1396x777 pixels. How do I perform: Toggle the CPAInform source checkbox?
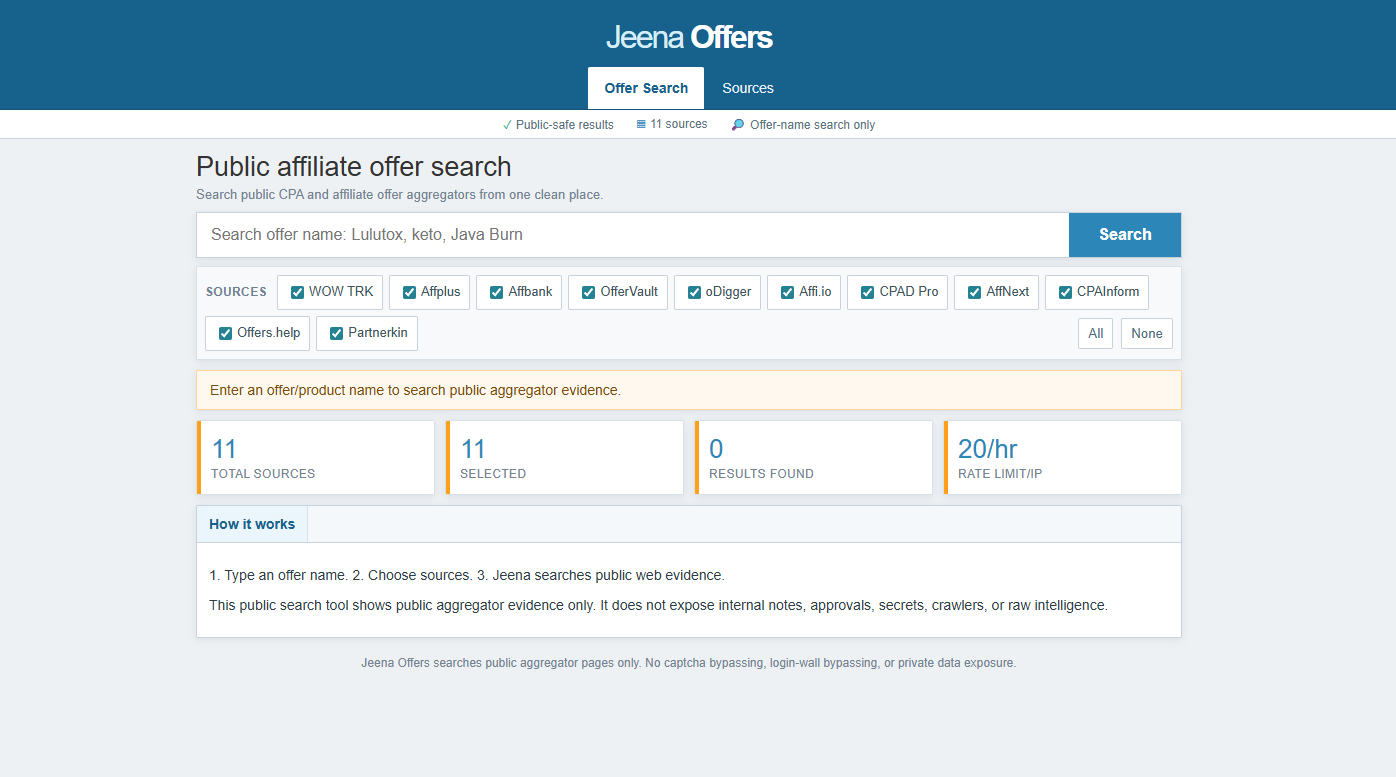point(1065,292)
